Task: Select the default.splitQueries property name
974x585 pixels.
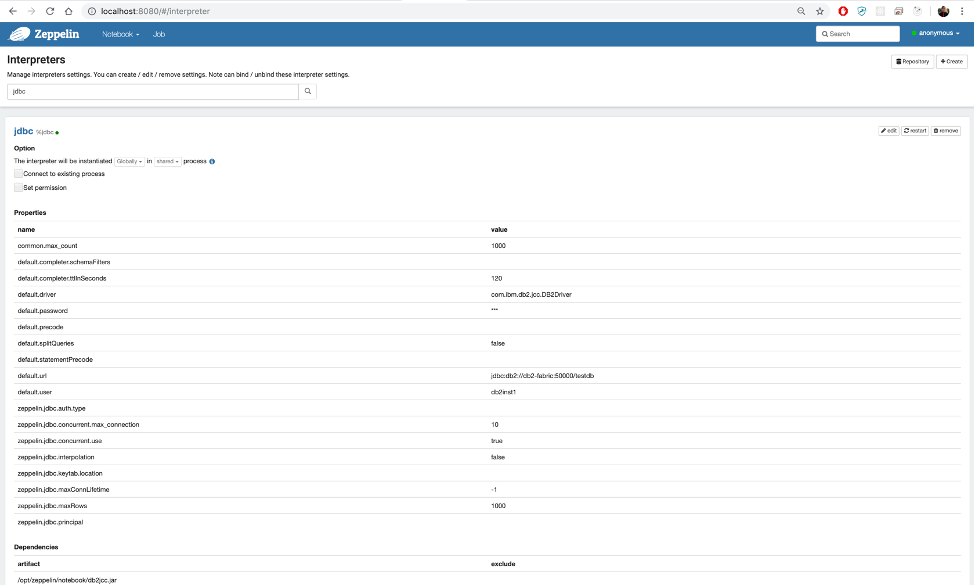Action: coord(45,343)
